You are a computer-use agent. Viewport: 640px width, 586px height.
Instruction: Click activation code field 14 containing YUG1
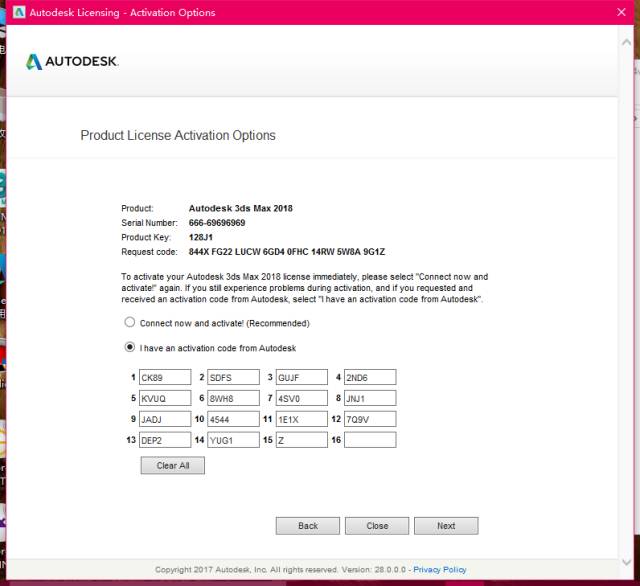(233, 440)
